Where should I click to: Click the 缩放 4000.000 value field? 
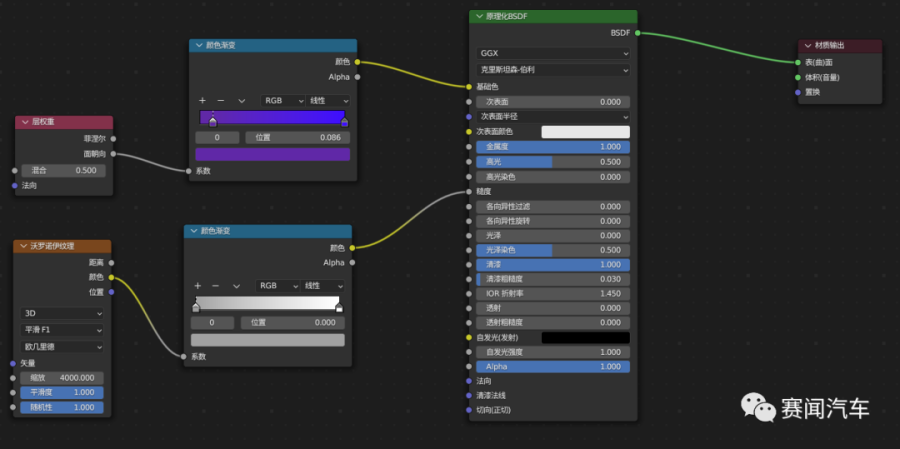62,378
